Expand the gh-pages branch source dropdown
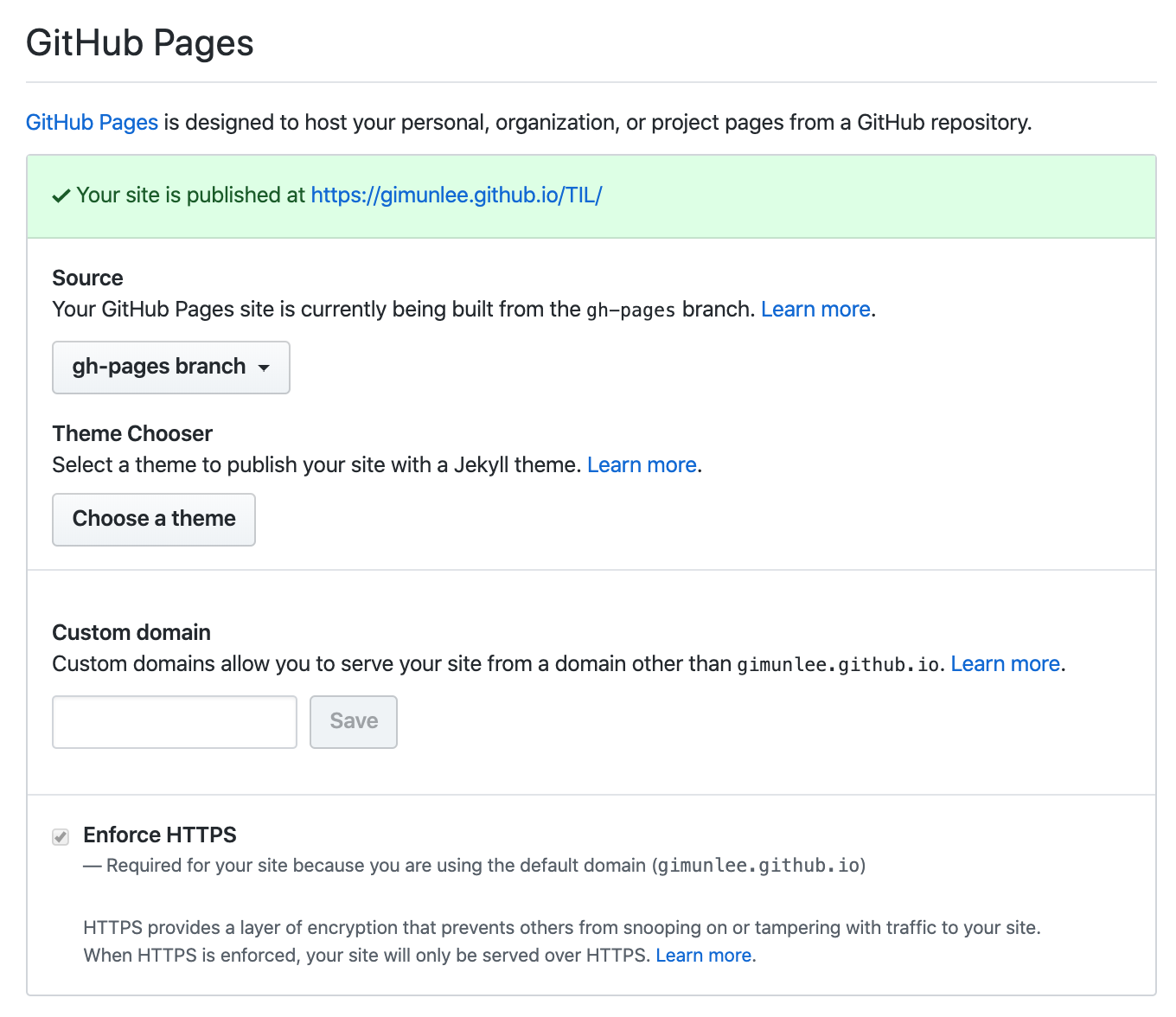The image size is (1176, 1017). pyautogui.click(x=171, y=368)
